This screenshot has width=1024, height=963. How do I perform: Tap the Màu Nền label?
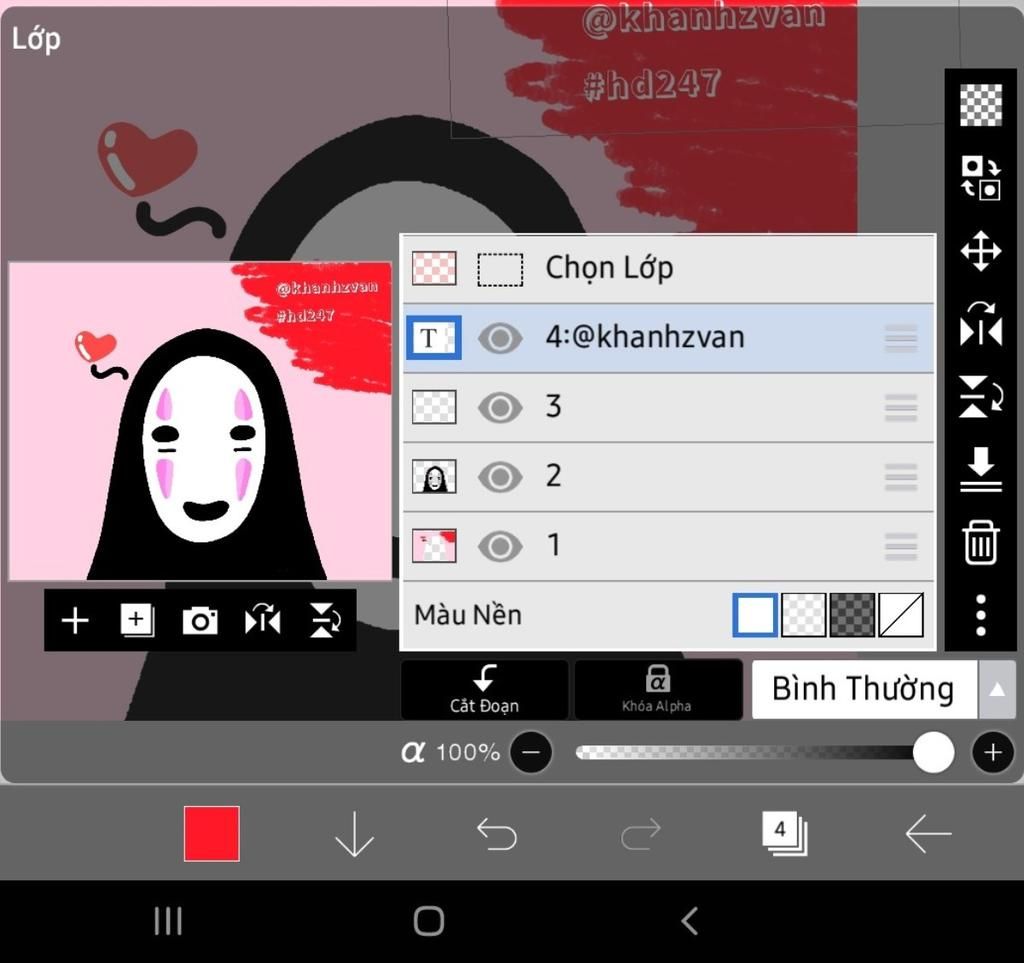pyautogui.click(x=468, y=615)
